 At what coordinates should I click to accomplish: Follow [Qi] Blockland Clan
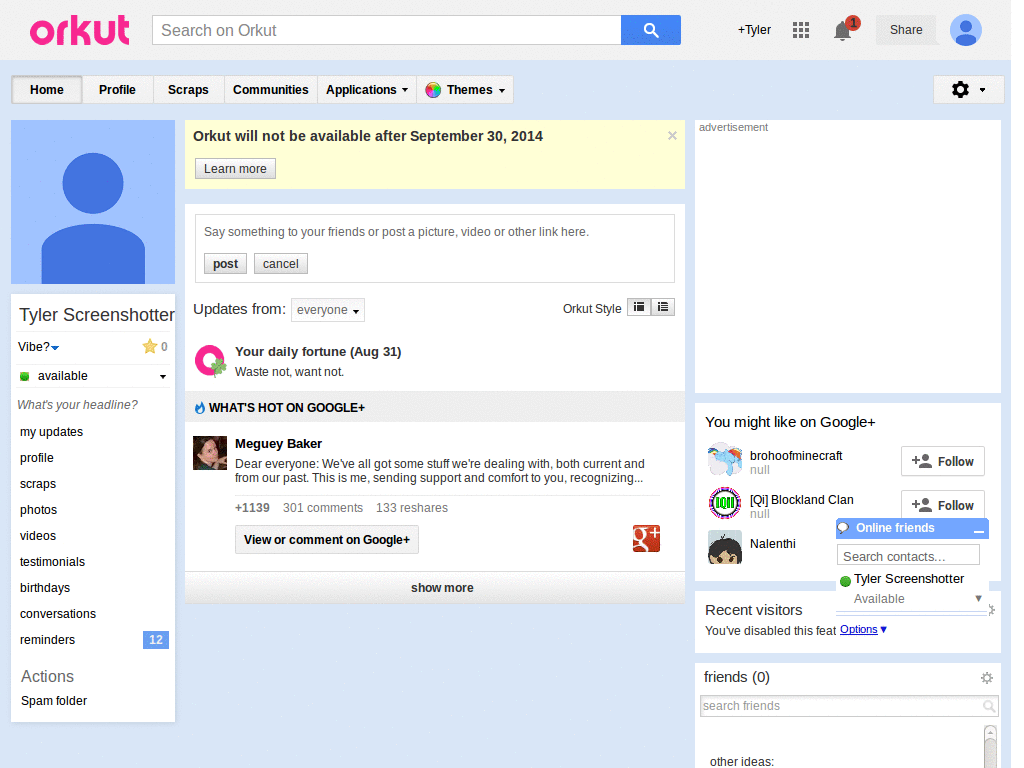[942, 505]
